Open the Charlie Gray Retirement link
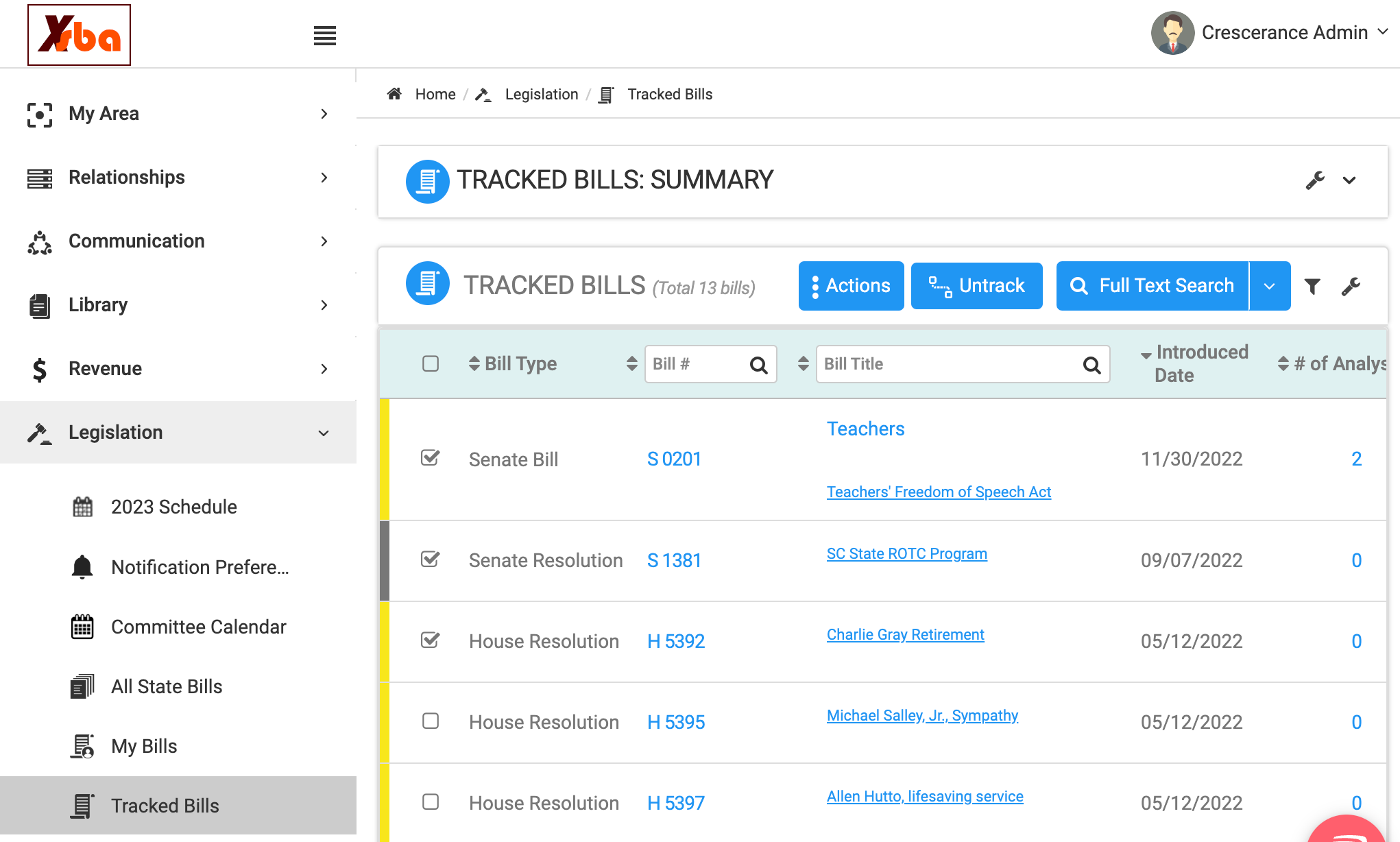The width and height of the screenshot is (1400, 842). 905,635
